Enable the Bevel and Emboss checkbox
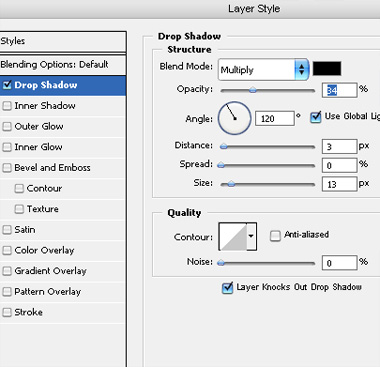Viewport: 380px width, 367px height. pyautogui.click(x=7, y=168)
